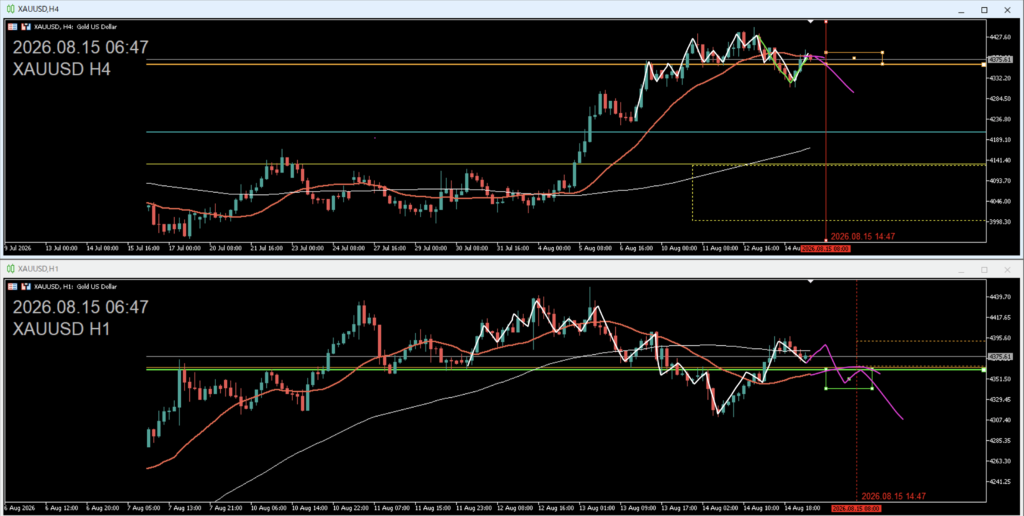This screenshot has width=1024, height=516.
Task: Click current price label 4375.61 in H1 chart
Action: coord(1000,357)
